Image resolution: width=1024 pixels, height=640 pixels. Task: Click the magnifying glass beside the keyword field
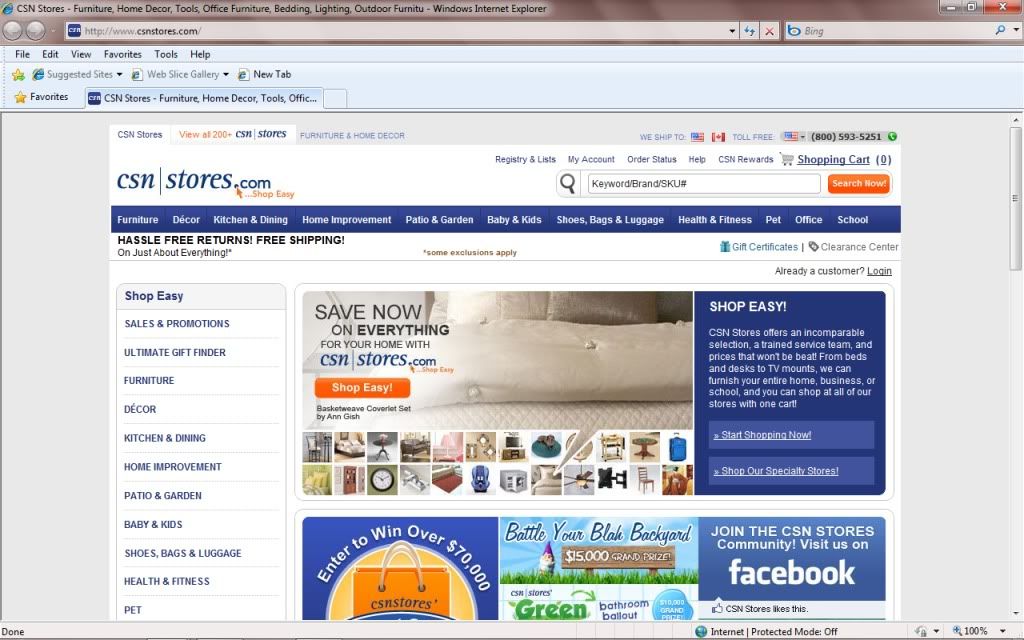pyautogui.click(x=568, y=184)
